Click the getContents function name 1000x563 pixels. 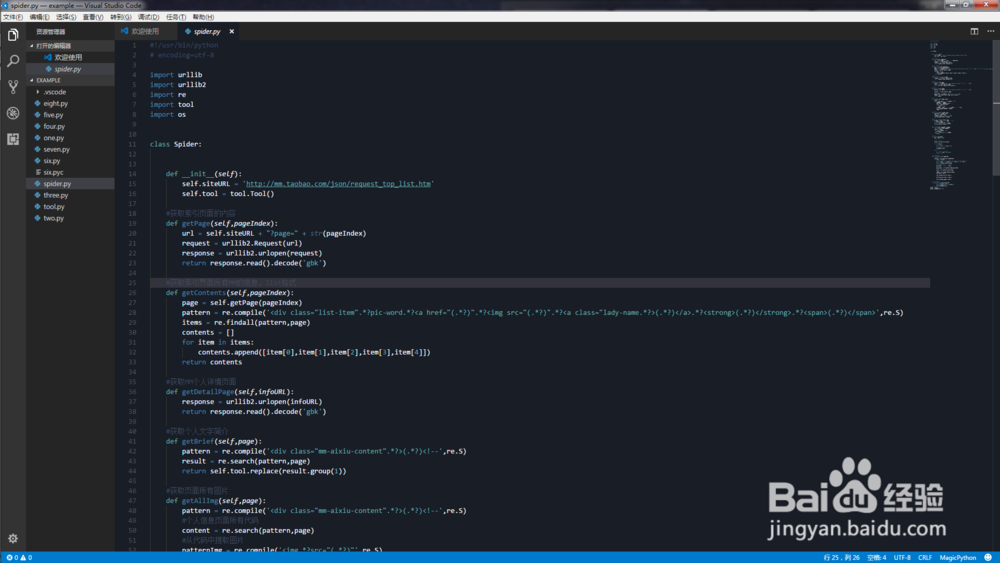coord(203,293)
